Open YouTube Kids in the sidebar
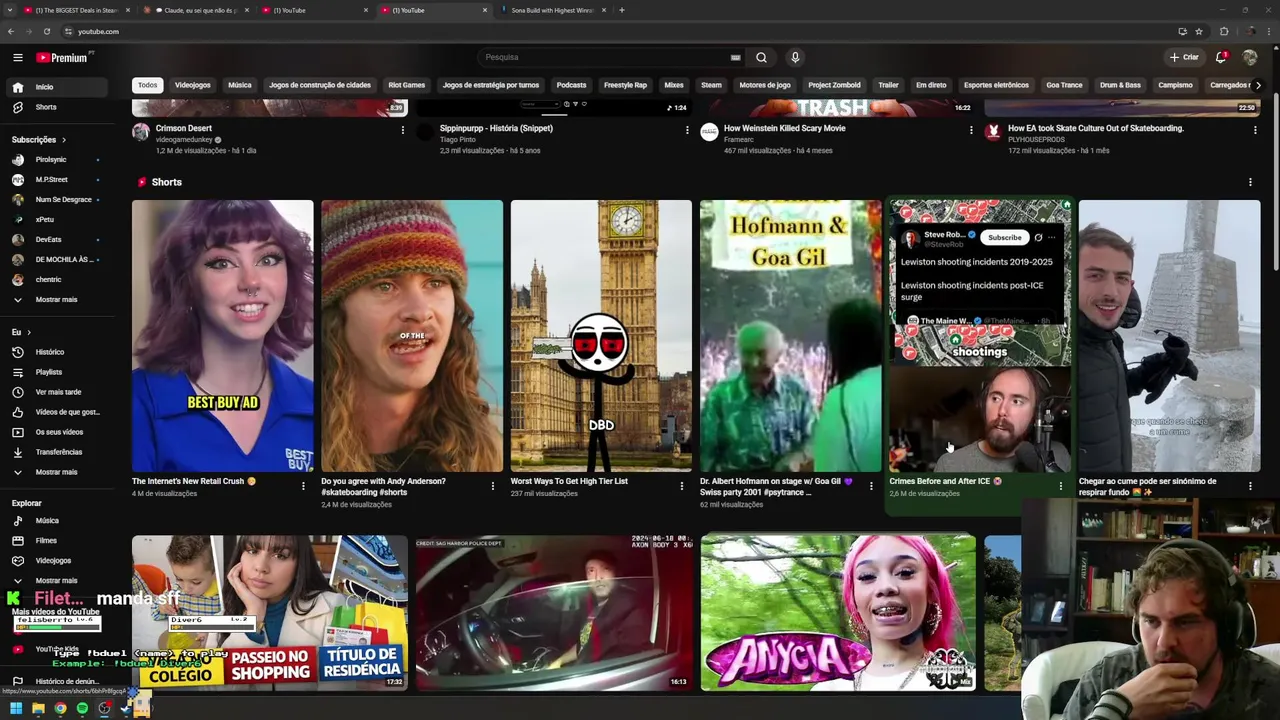 (56, 649)
